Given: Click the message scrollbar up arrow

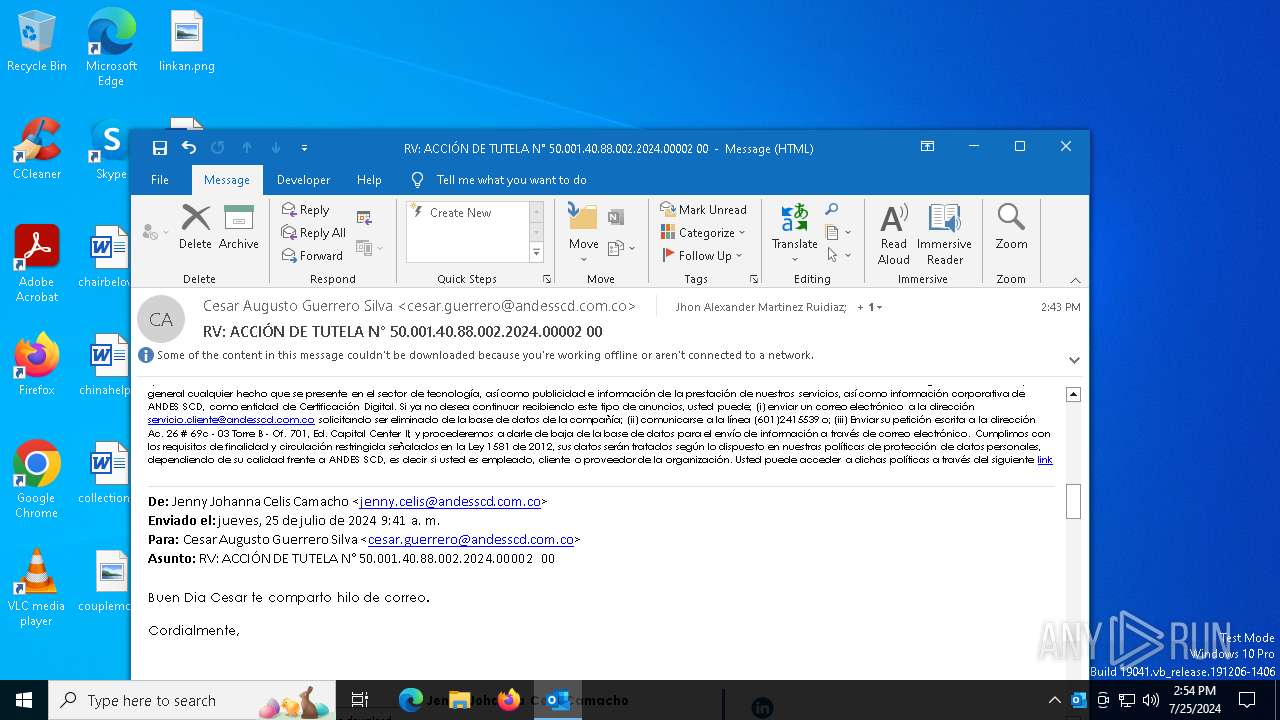Looking at the screenshot, I should 1073,395.
